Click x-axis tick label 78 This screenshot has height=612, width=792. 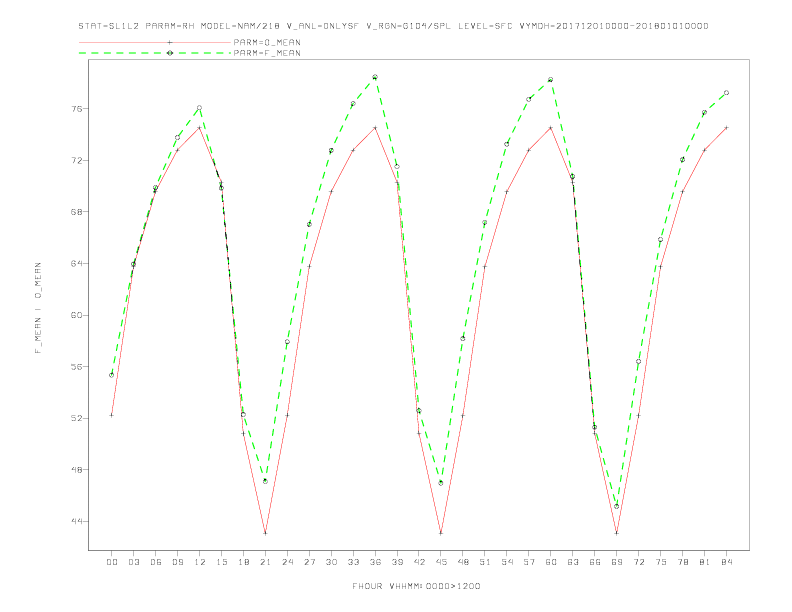tap(683, 562)
